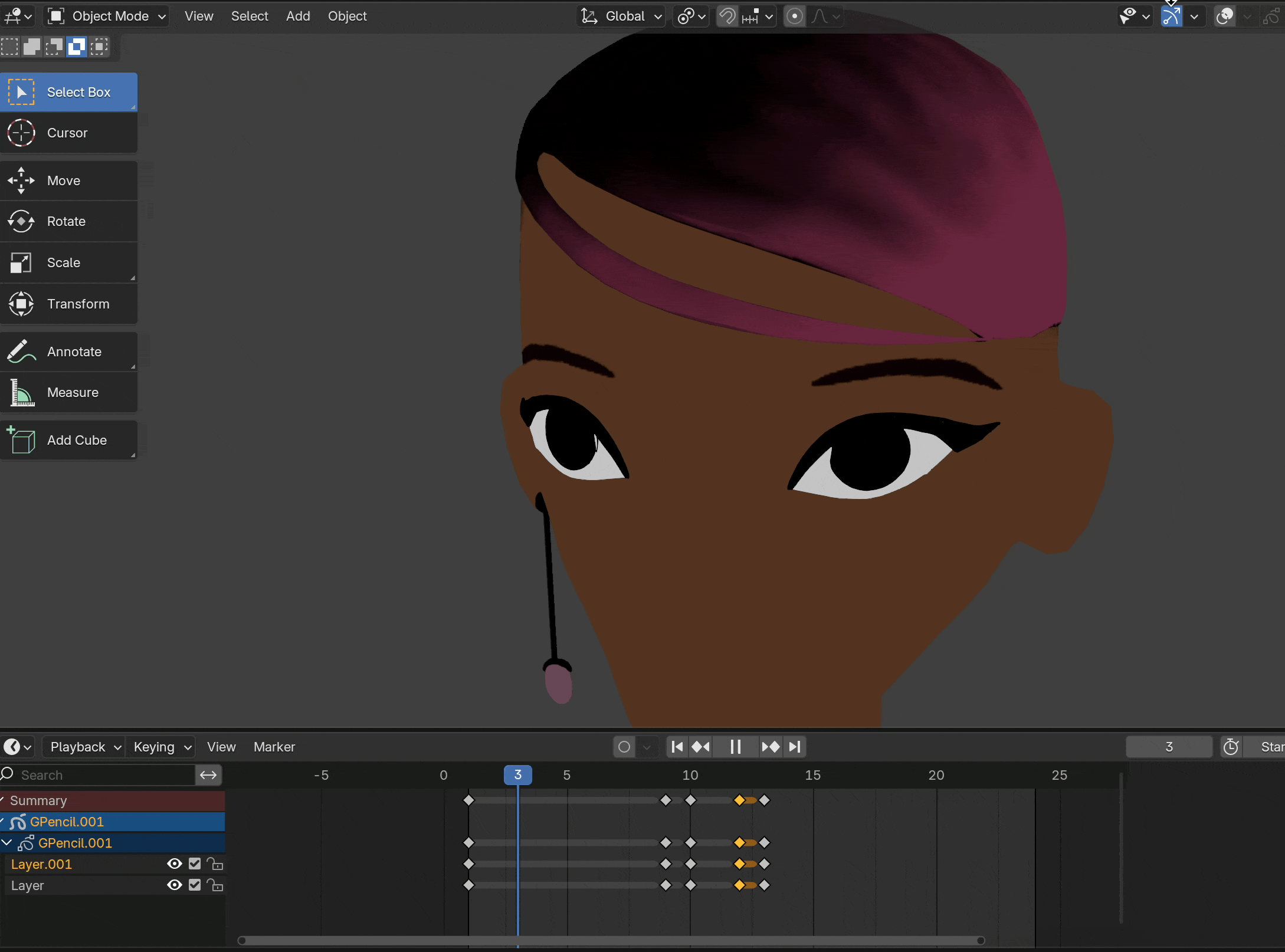
Task: Pause the animation playback
Action: point(735,747)
